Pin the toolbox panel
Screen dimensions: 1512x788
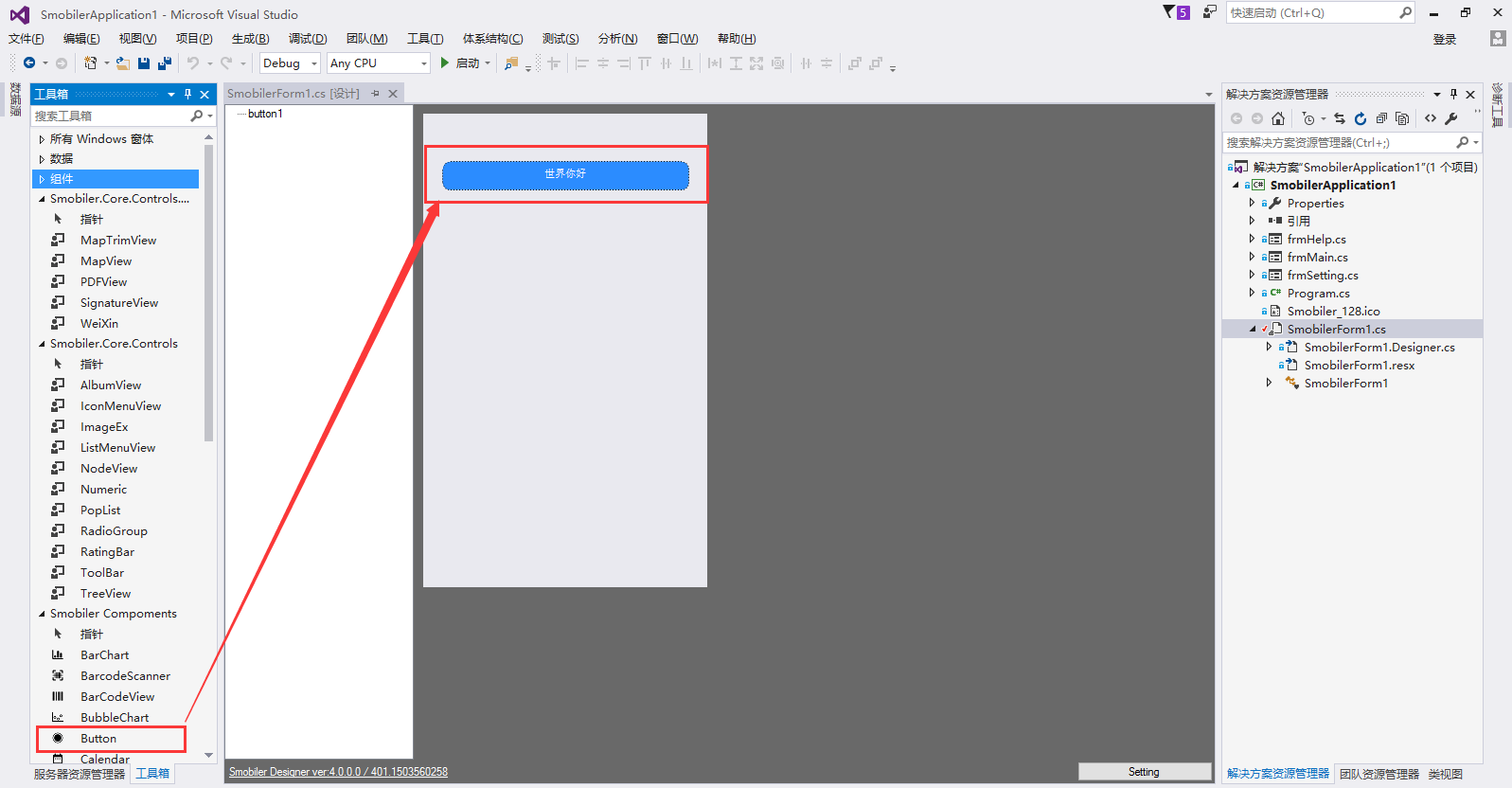click(187, 94)
